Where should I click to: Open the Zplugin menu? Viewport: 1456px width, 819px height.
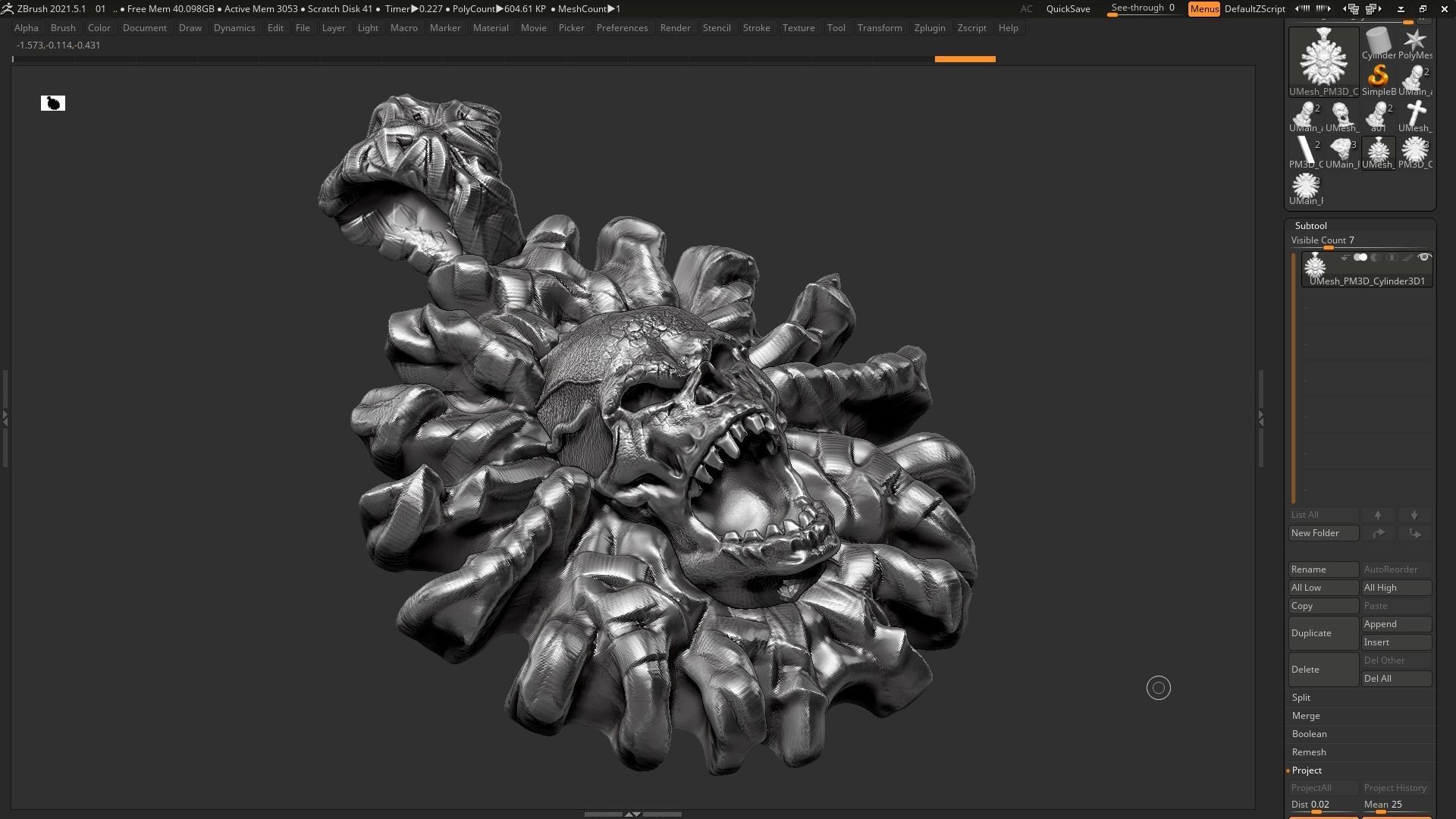click(x=929, y=28)
